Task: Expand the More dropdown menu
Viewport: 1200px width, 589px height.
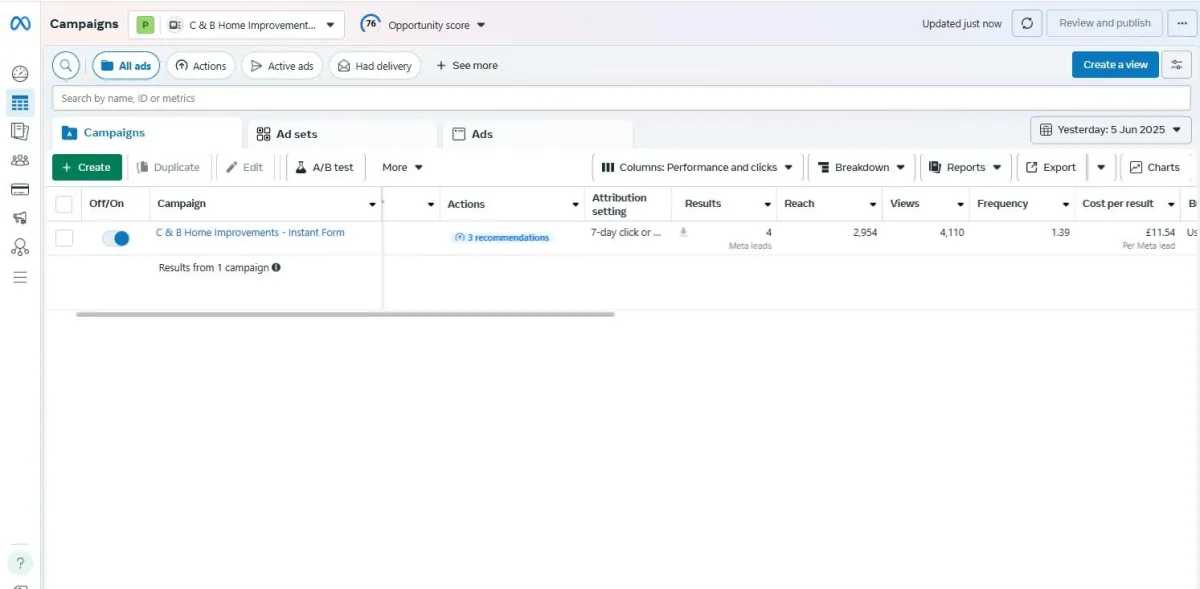Action: (403, 167)
